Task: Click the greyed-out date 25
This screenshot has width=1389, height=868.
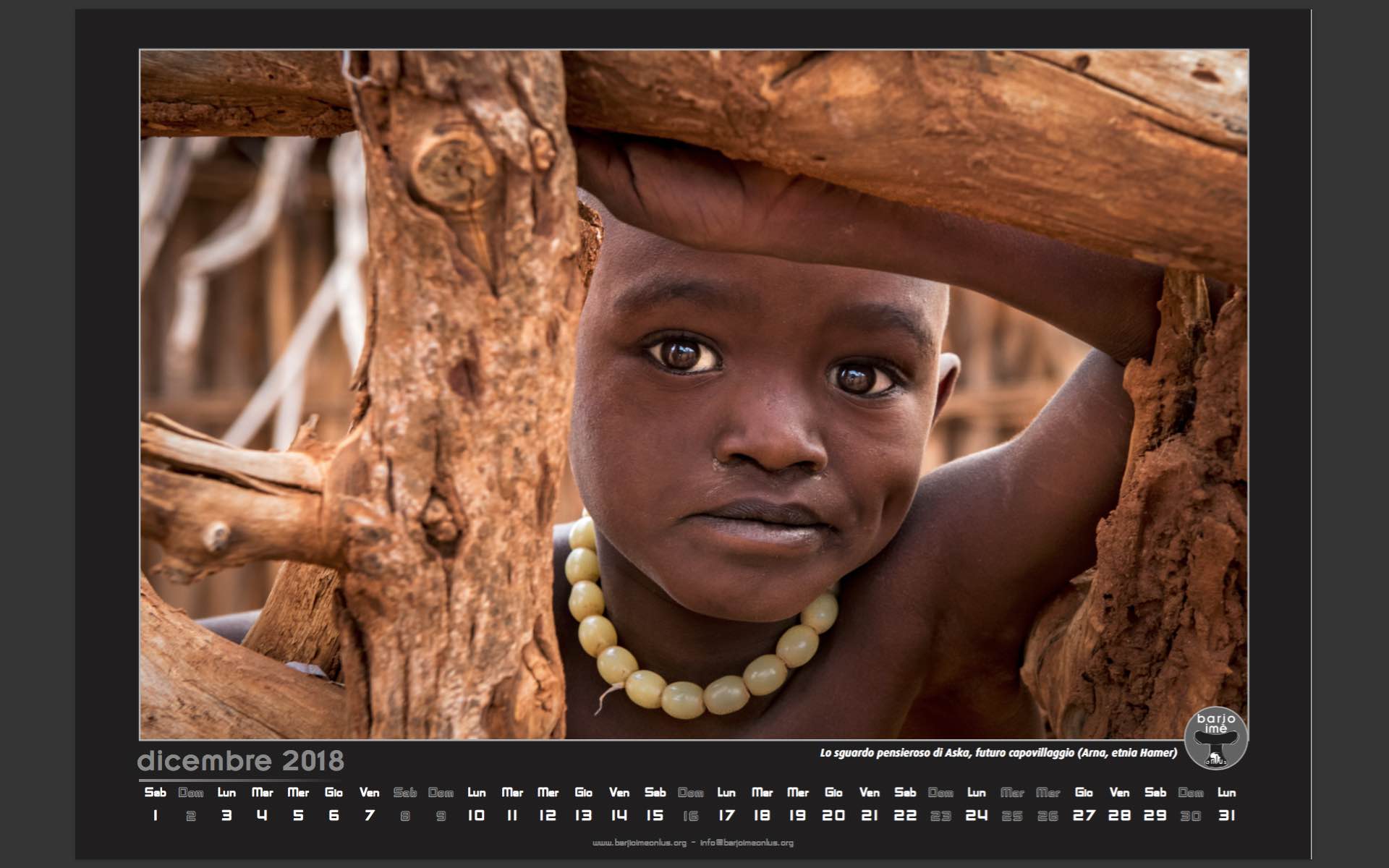Action: click(x=1012, y=816)
